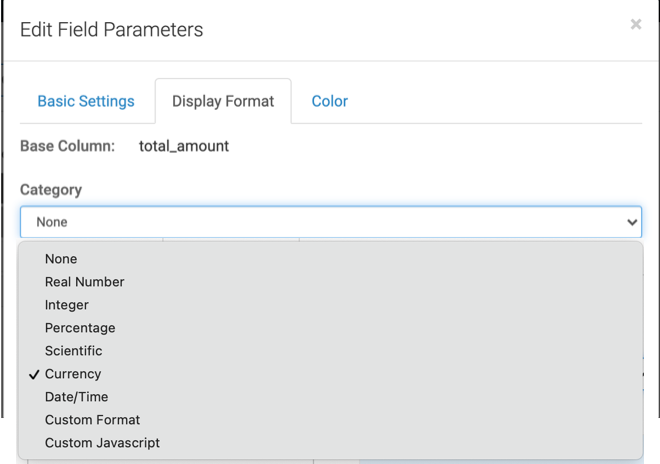
Task: Switch to the Basic Settings tab
Action: pyautogui.click(x=86, y=101)
